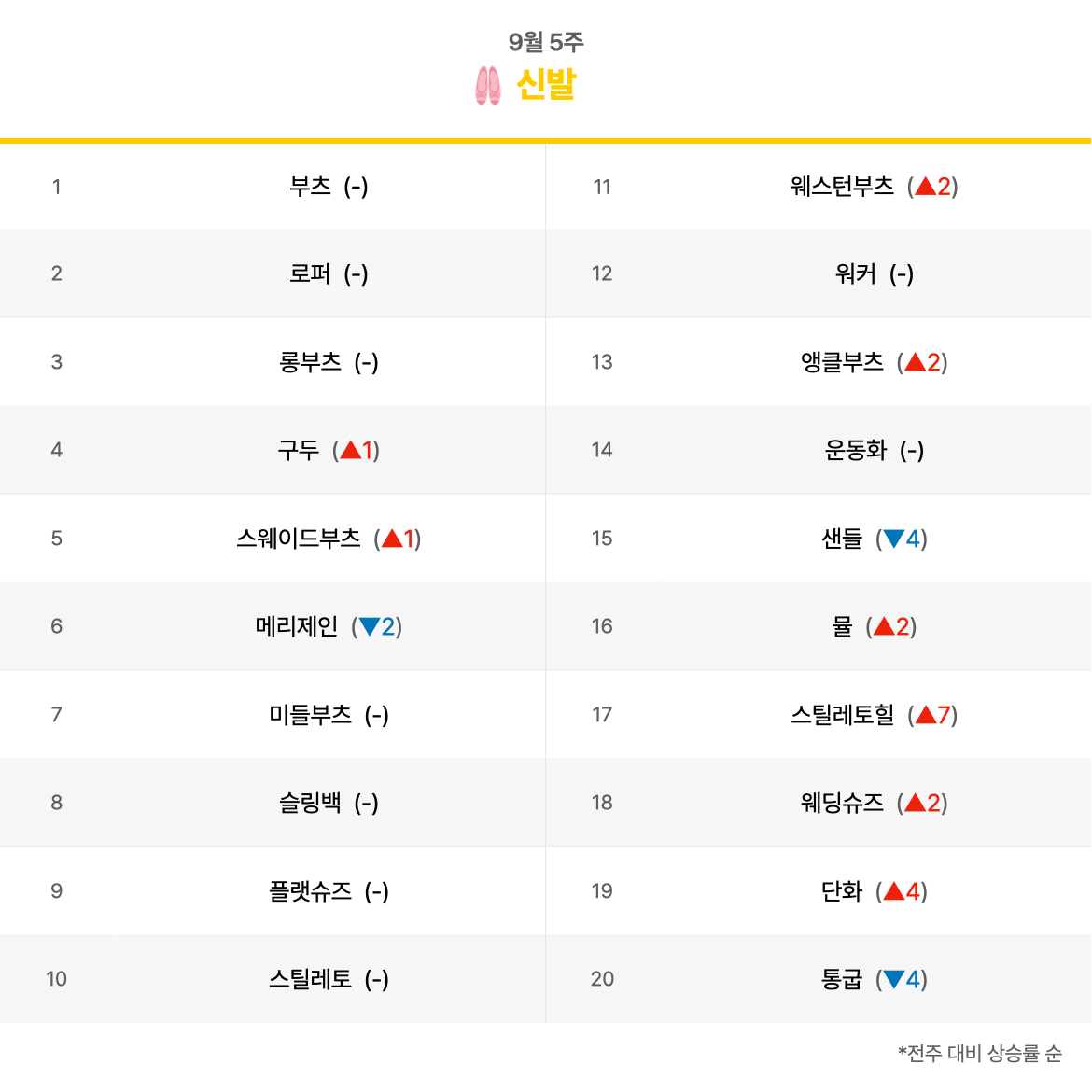The height and width of the screenshot is (1092, 1092).
Task: Click the blue down arrow beside 샌들
Action: click(894, 539)
